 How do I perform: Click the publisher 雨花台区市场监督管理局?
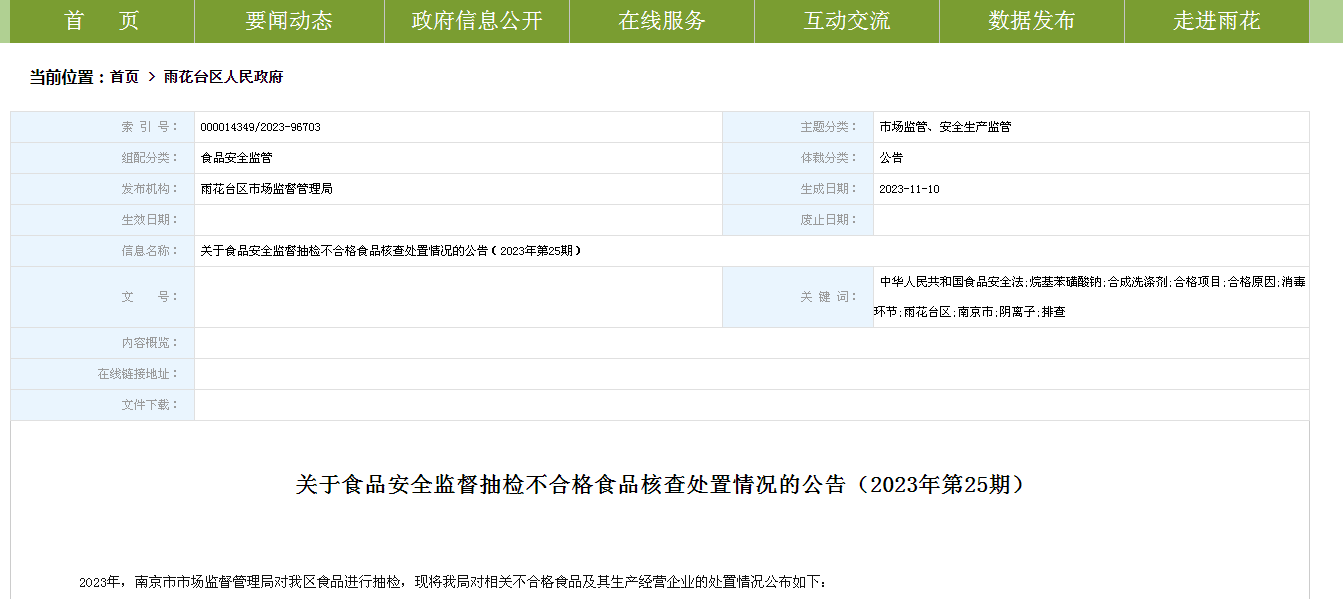point(266,189)
